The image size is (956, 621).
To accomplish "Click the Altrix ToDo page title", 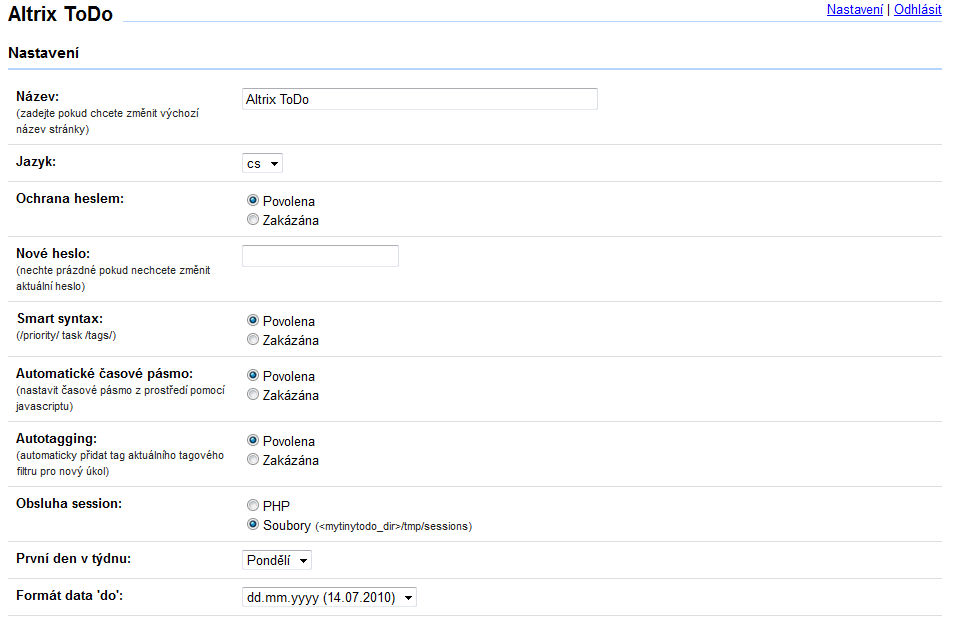I will point(60,15).
